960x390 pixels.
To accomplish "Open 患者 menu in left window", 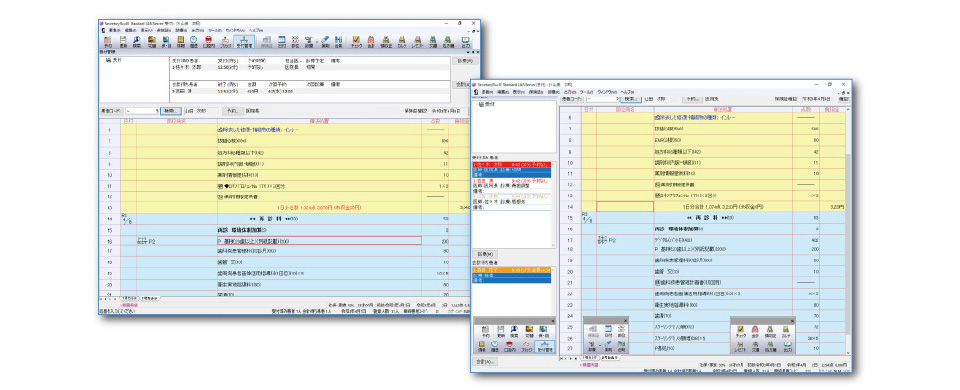I will tap(115, 30).
